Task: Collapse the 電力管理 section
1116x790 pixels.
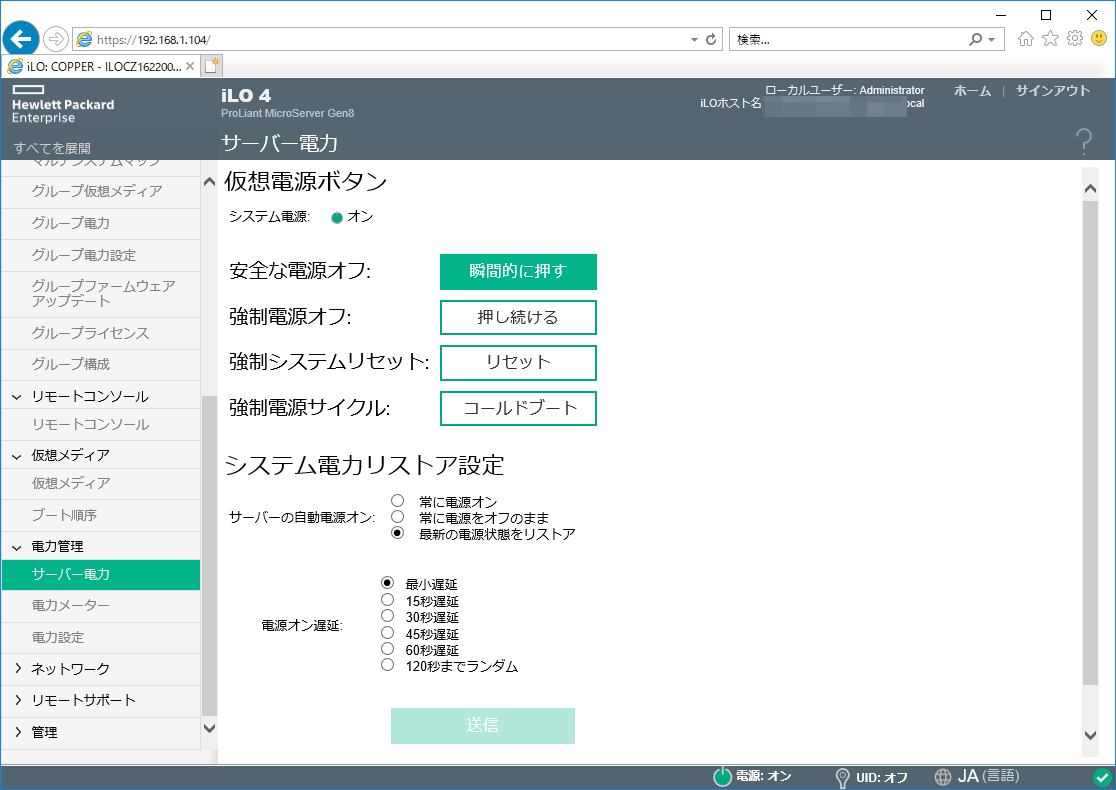Action: click(x=17, y=547)
